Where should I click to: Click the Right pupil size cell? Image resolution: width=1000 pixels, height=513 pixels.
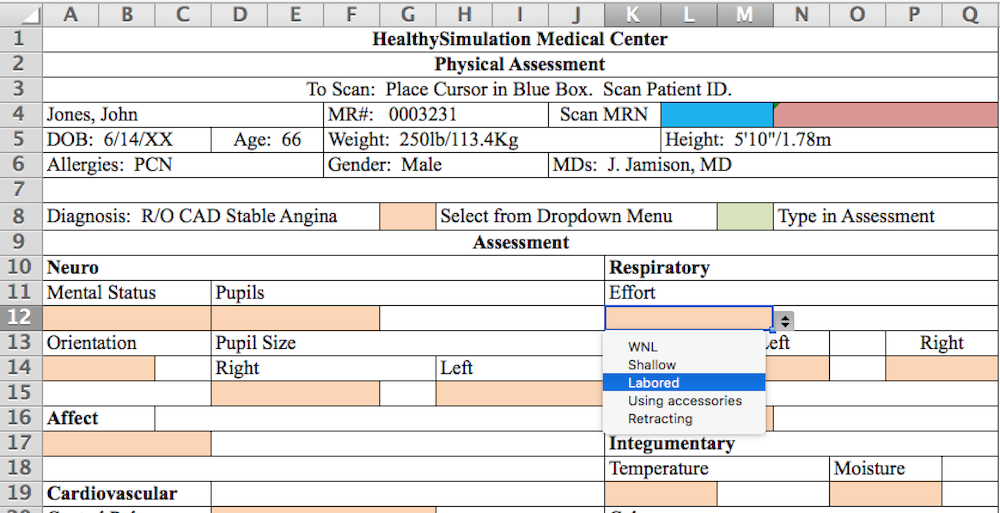[x=295, y=394]
